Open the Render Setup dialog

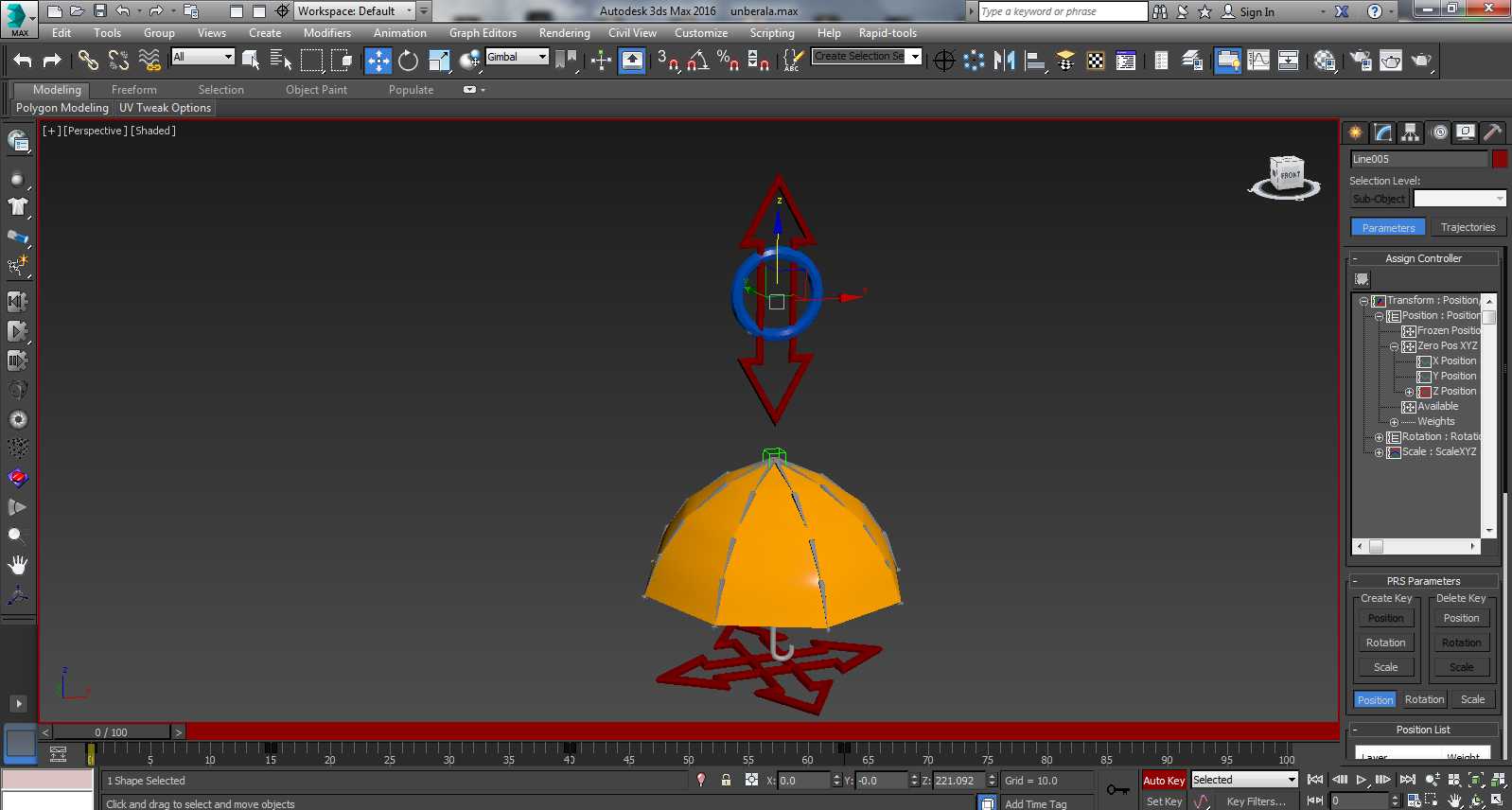tap(1361, 61)
